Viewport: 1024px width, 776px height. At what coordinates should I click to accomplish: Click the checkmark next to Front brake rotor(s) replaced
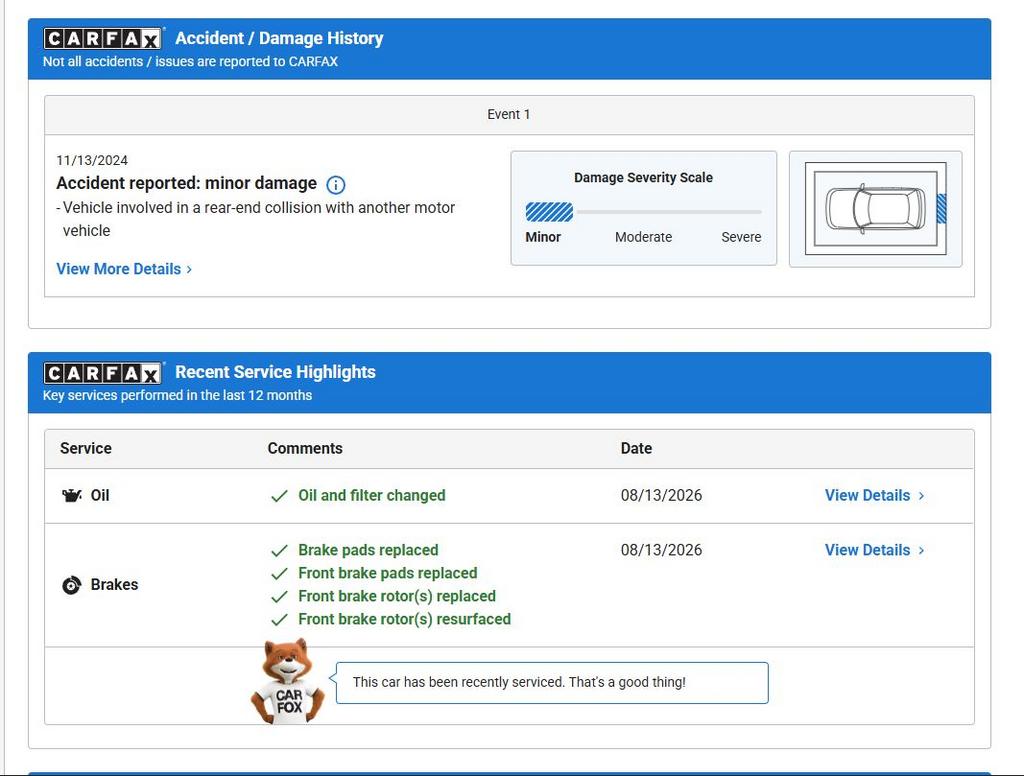[x=279, y=596]
